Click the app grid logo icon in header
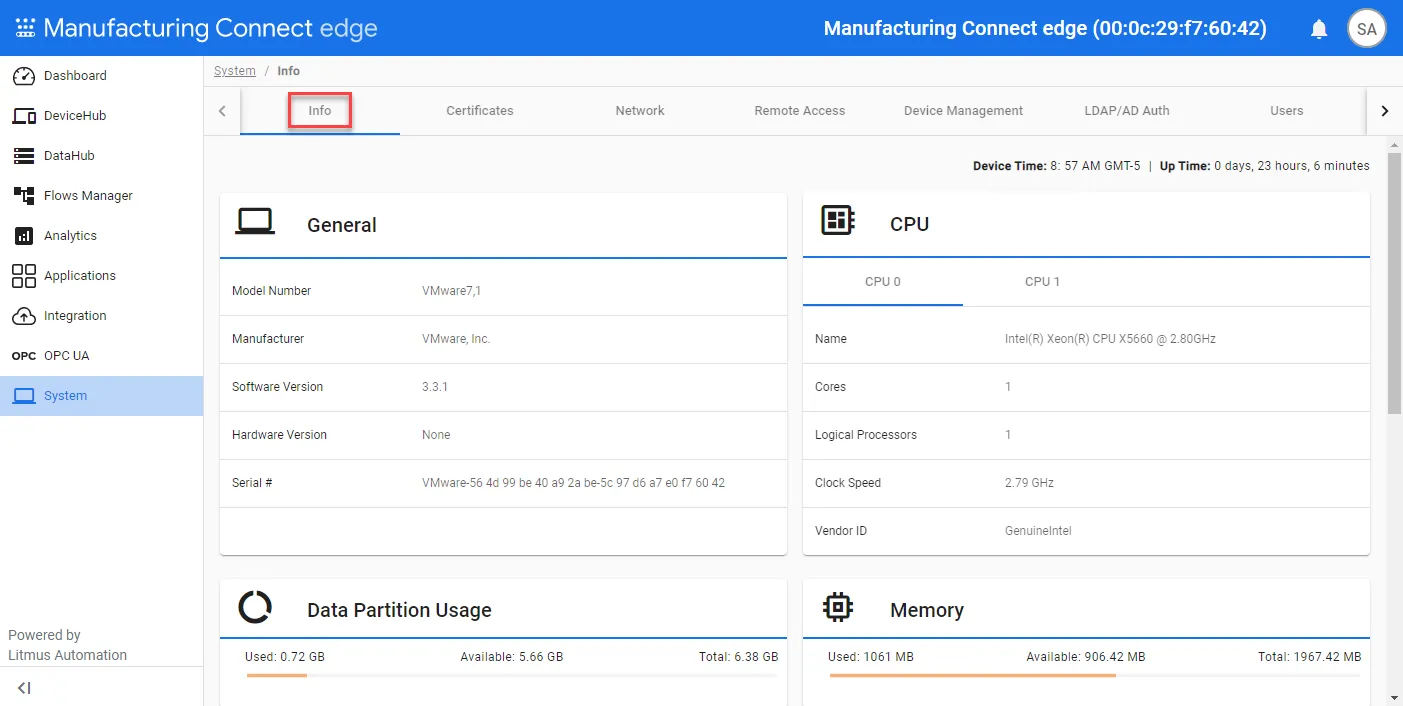Image resolution: width=1403 pixels, height=706 pixels. click(25, 28)
